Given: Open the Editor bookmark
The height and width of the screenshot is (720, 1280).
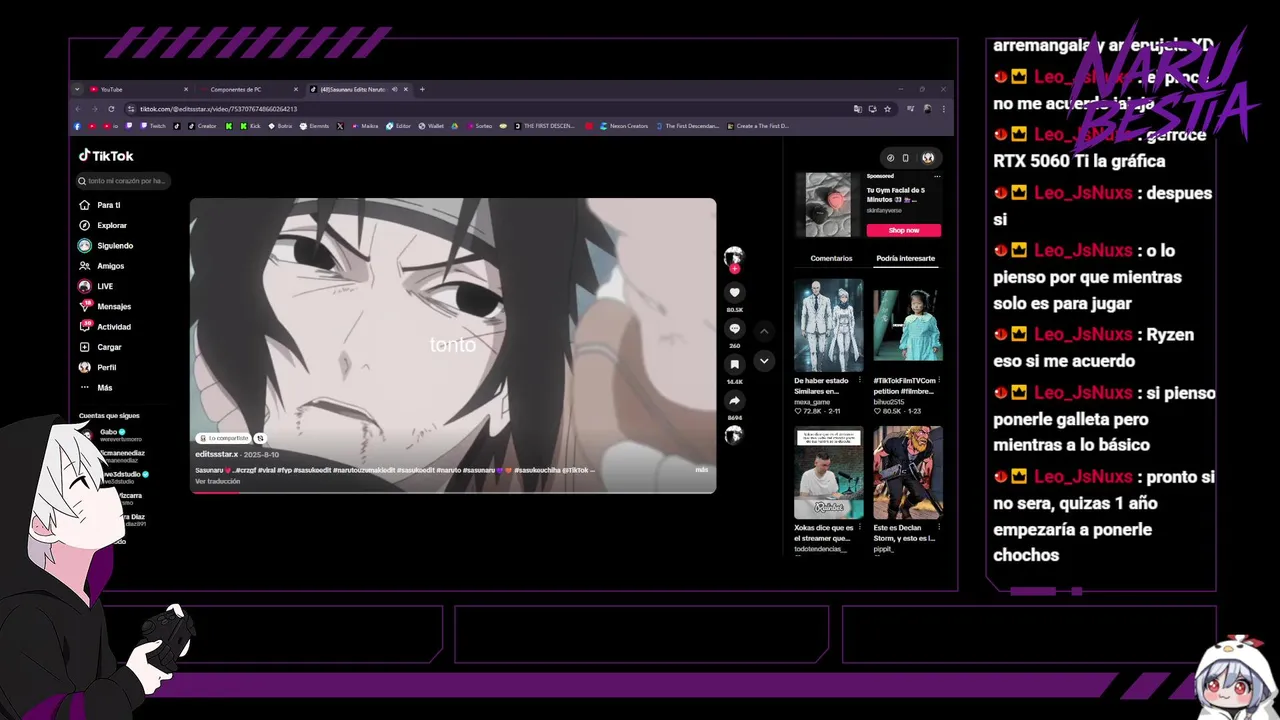Looking at the screenshot, I should click(x=399, y=126).
